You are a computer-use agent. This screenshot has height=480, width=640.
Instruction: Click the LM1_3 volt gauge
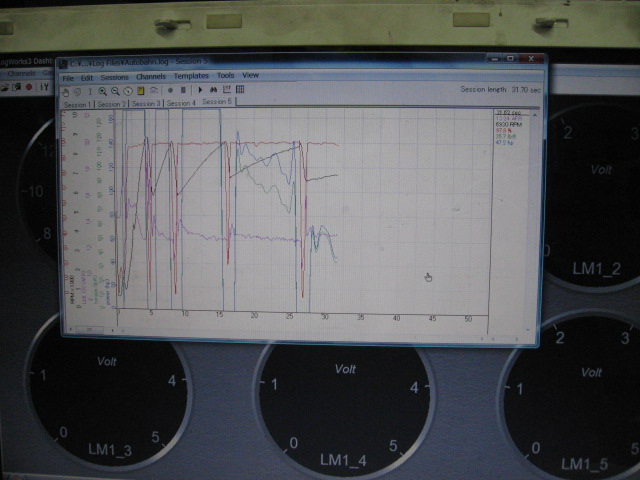pos(107,392)
